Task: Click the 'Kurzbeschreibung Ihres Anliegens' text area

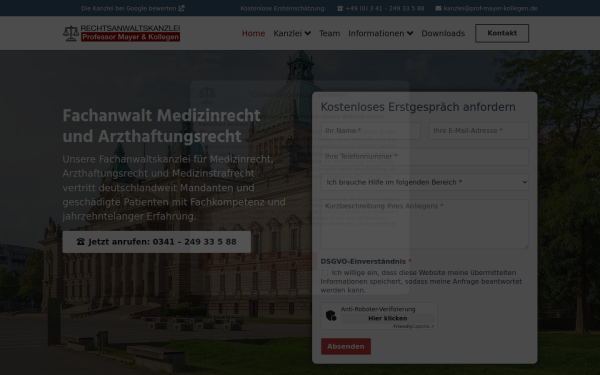Action: coord(425,224)
